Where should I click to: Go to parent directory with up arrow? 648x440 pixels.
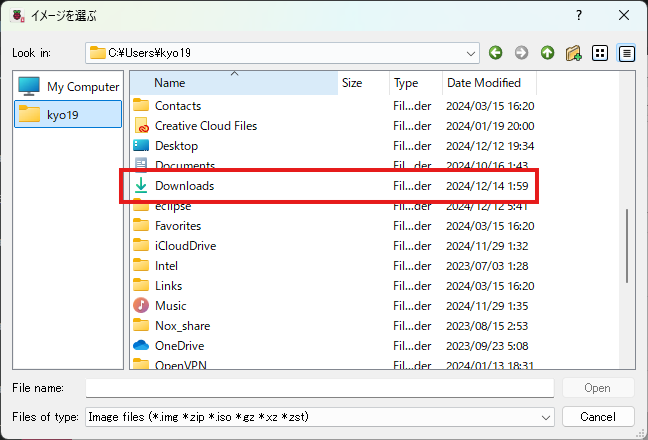(548, 53)
